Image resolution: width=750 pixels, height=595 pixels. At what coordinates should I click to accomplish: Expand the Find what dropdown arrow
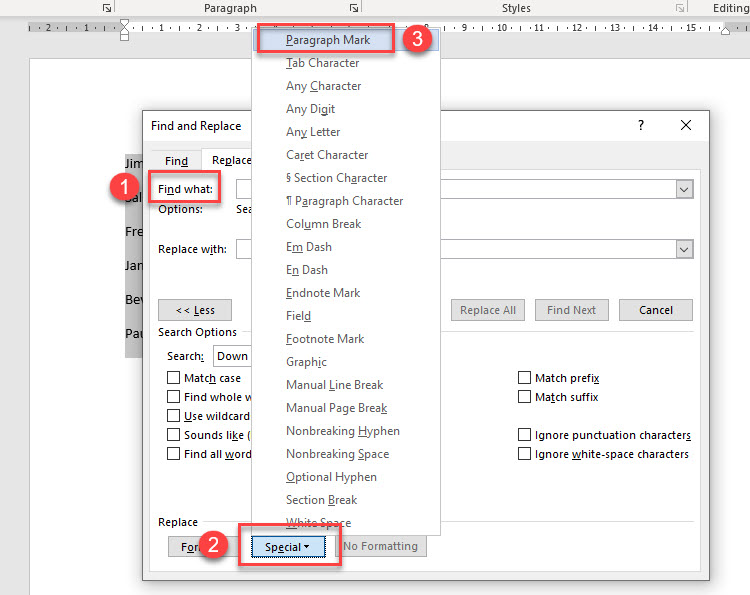click(x=685, y=189)
